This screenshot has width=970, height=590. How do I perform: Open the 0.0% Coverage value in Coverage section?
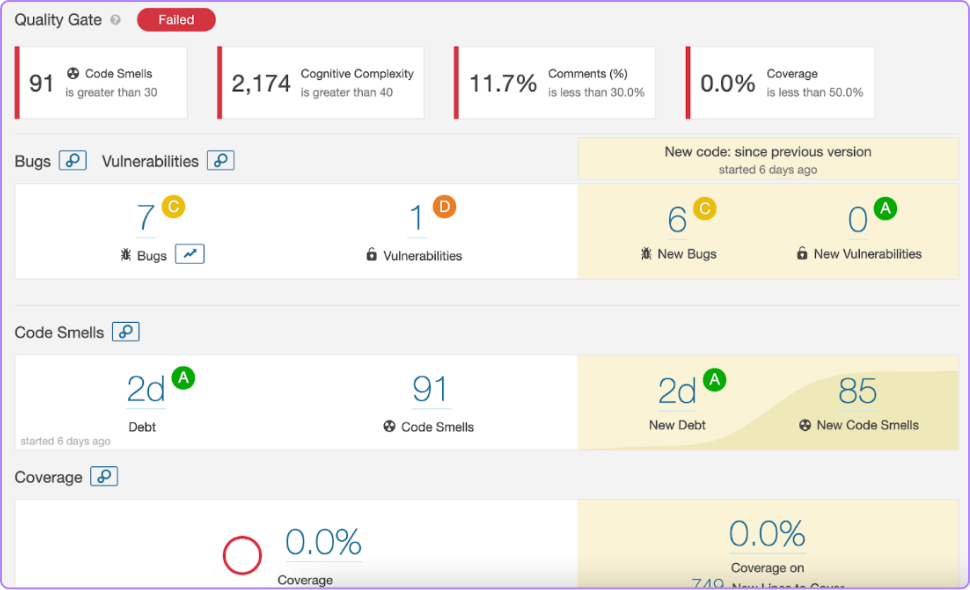tap(324, 542)
